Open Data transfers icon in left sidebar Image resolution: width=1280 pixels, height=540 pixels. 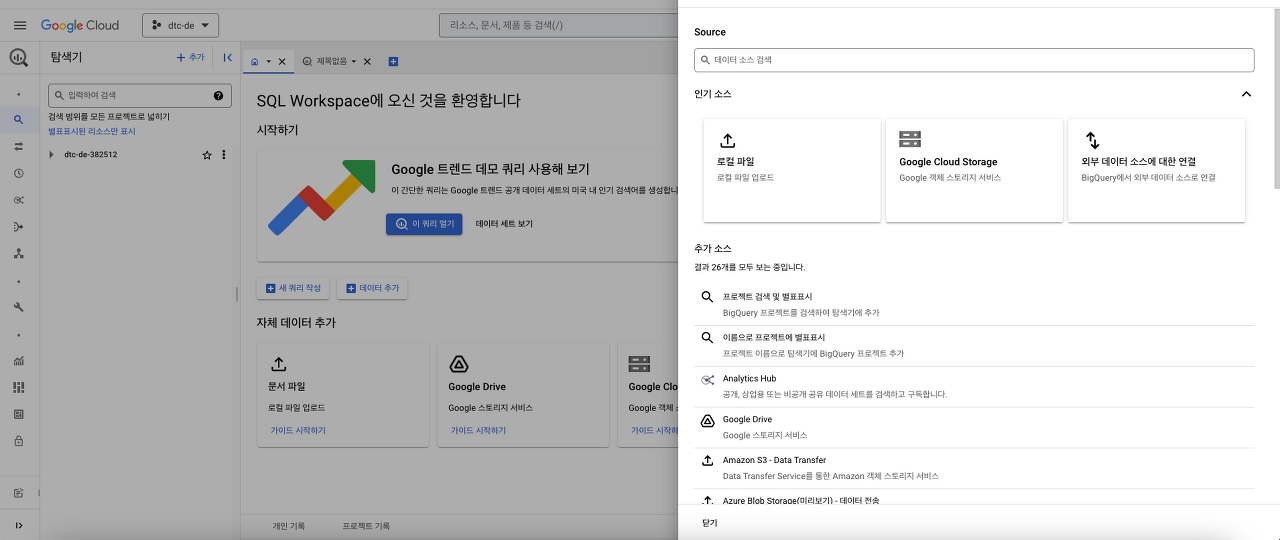19,146
